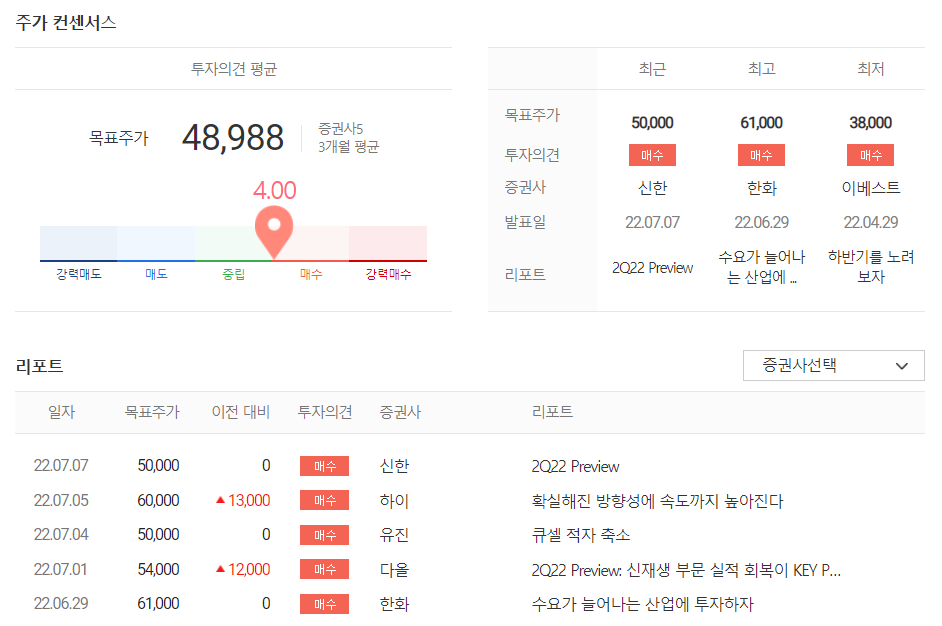Click the date 22.07.04 in report list
Screen dimensions: 942x626
(x=61, y=535)
